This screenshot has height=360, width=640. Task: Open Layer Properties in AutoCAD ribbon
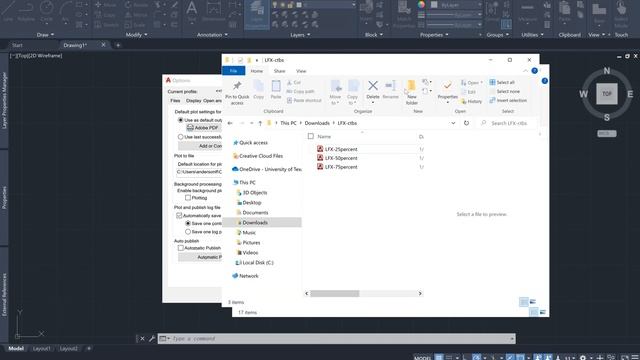click(x=257, y=15)
